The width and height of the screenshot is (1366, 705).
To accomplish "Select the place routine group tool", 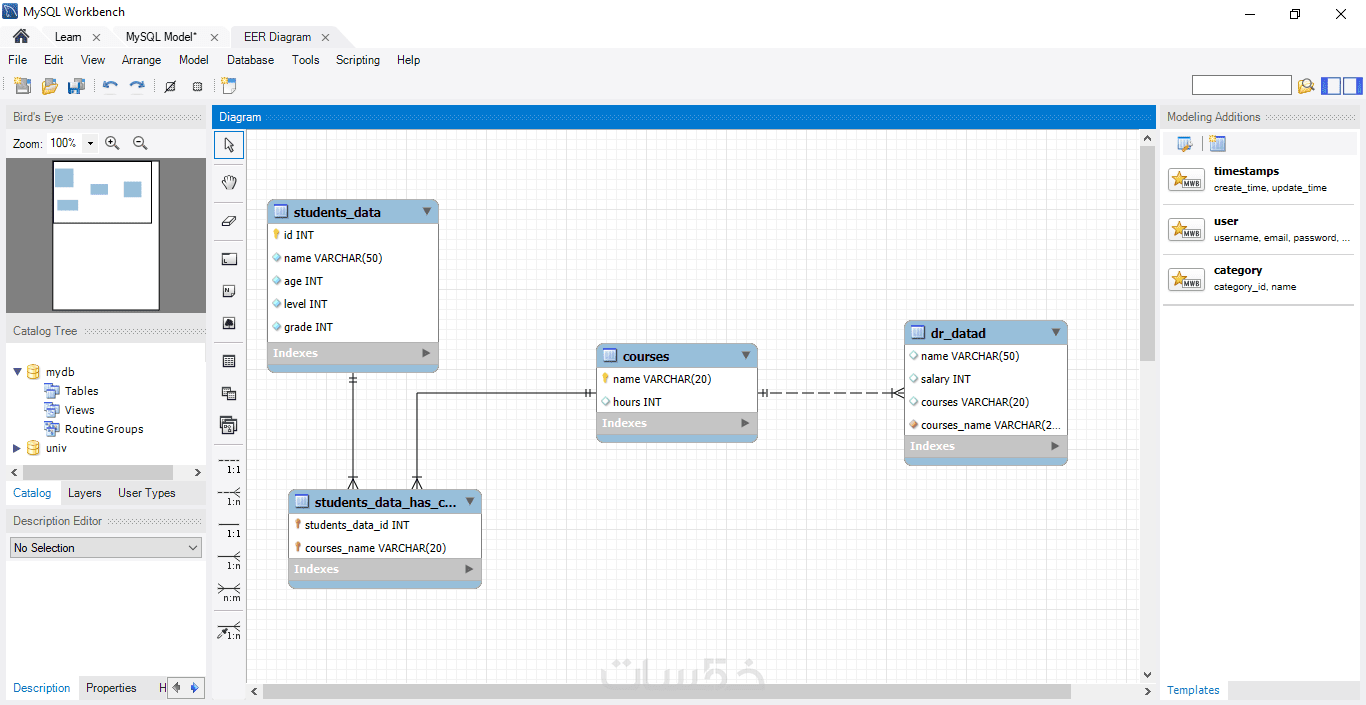I will click(229, 426).
